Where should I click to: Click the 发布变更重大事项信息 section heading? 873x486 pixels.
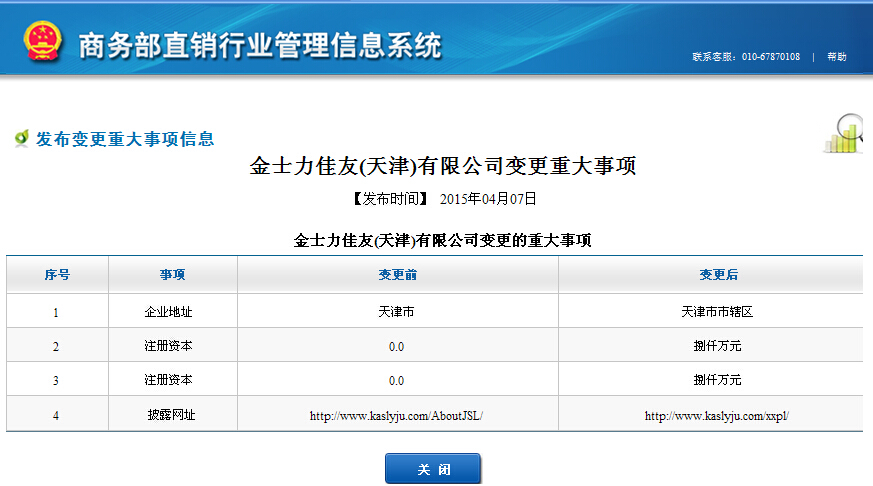tap(125, 139)
